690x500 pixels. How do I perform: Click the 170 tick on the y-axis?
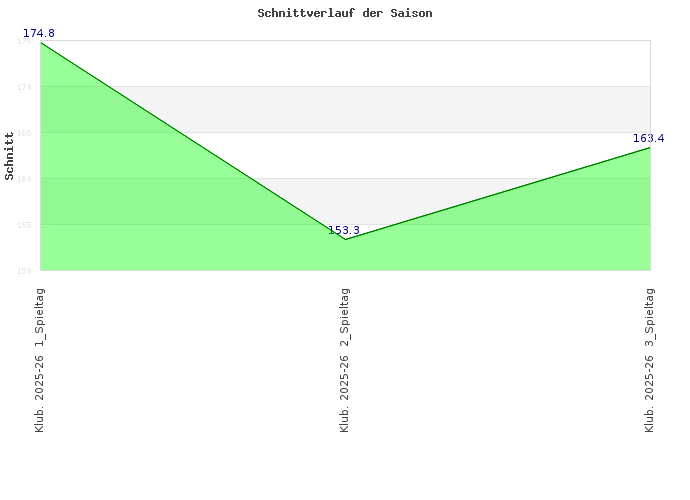pos(25,87)
